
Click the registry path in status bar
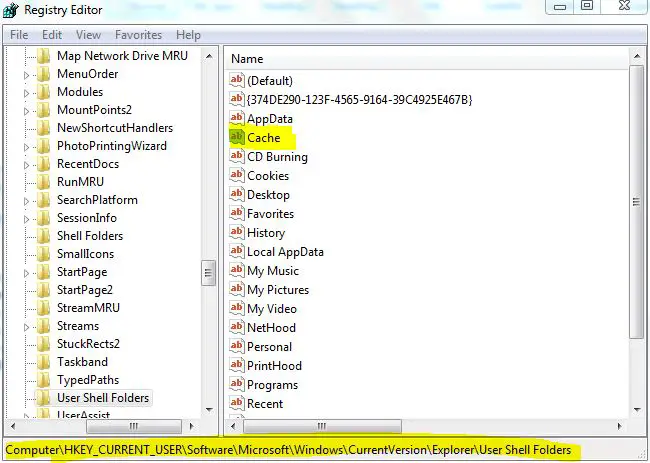point(288,450)
